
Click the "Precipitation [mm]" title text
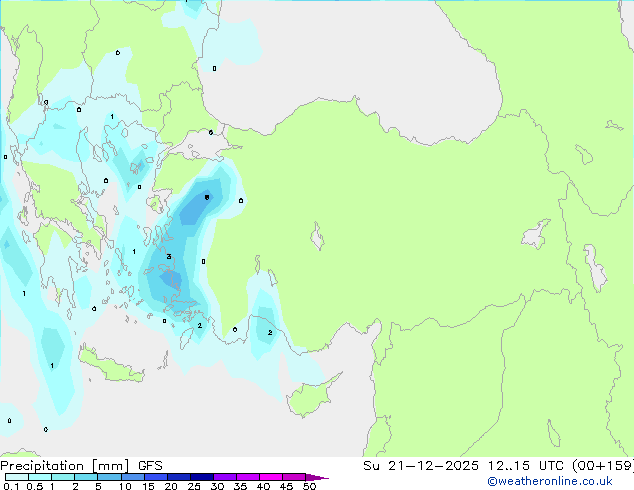point(65,466)
